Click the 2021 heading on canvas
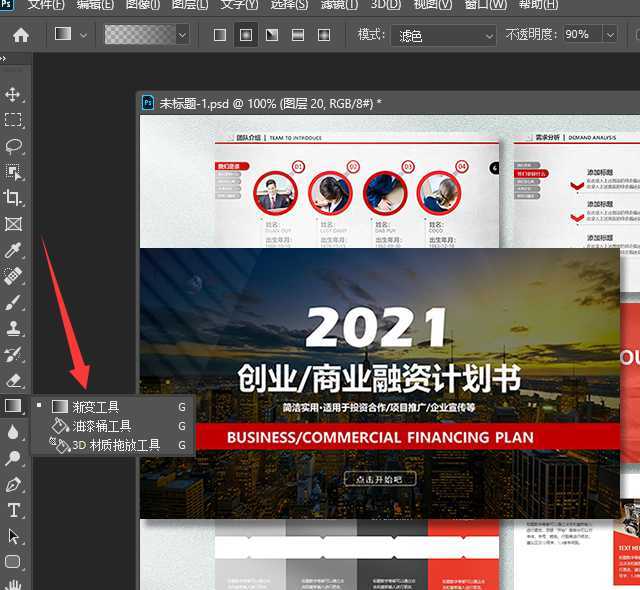The image size is (640, 590). (x=376, y=327)
